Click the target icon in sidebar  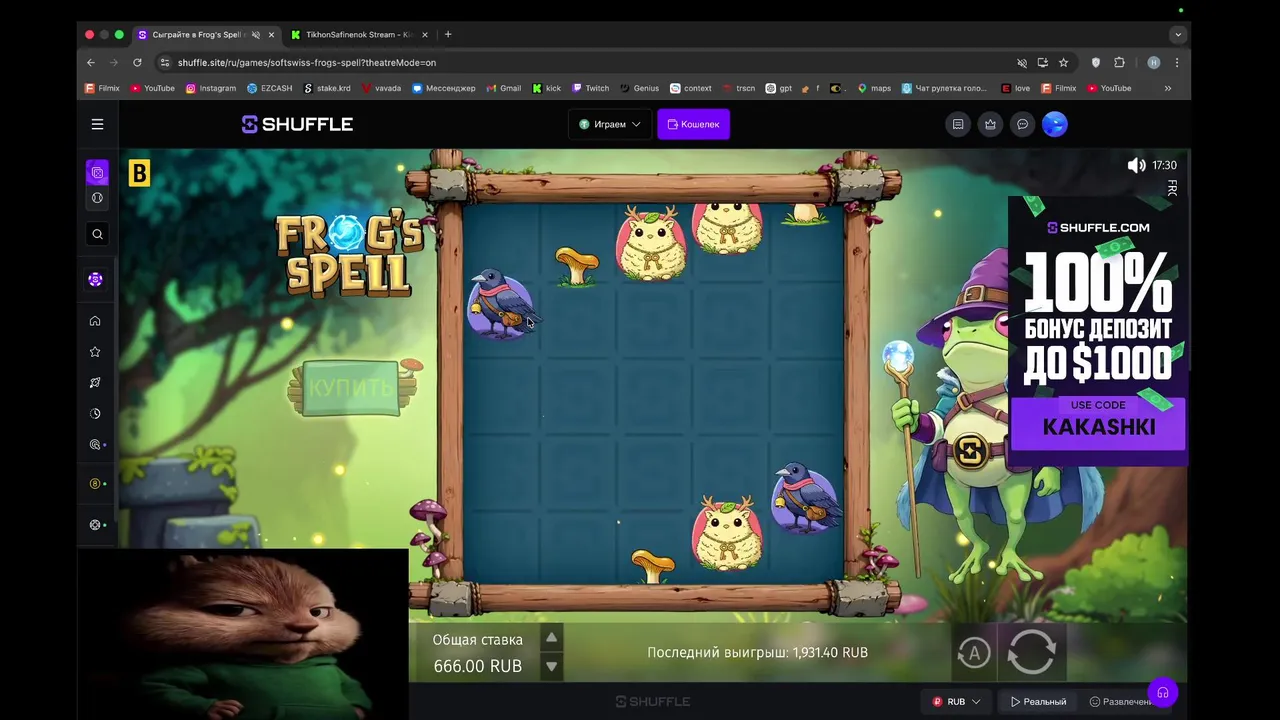pos(95,445)
